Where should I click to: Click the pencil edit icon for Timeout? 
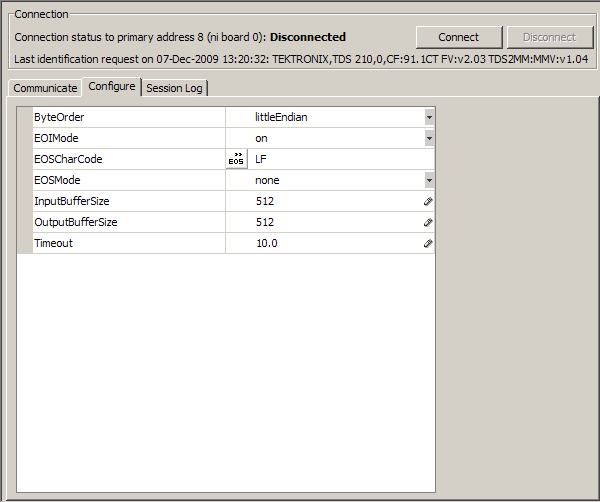428,243
